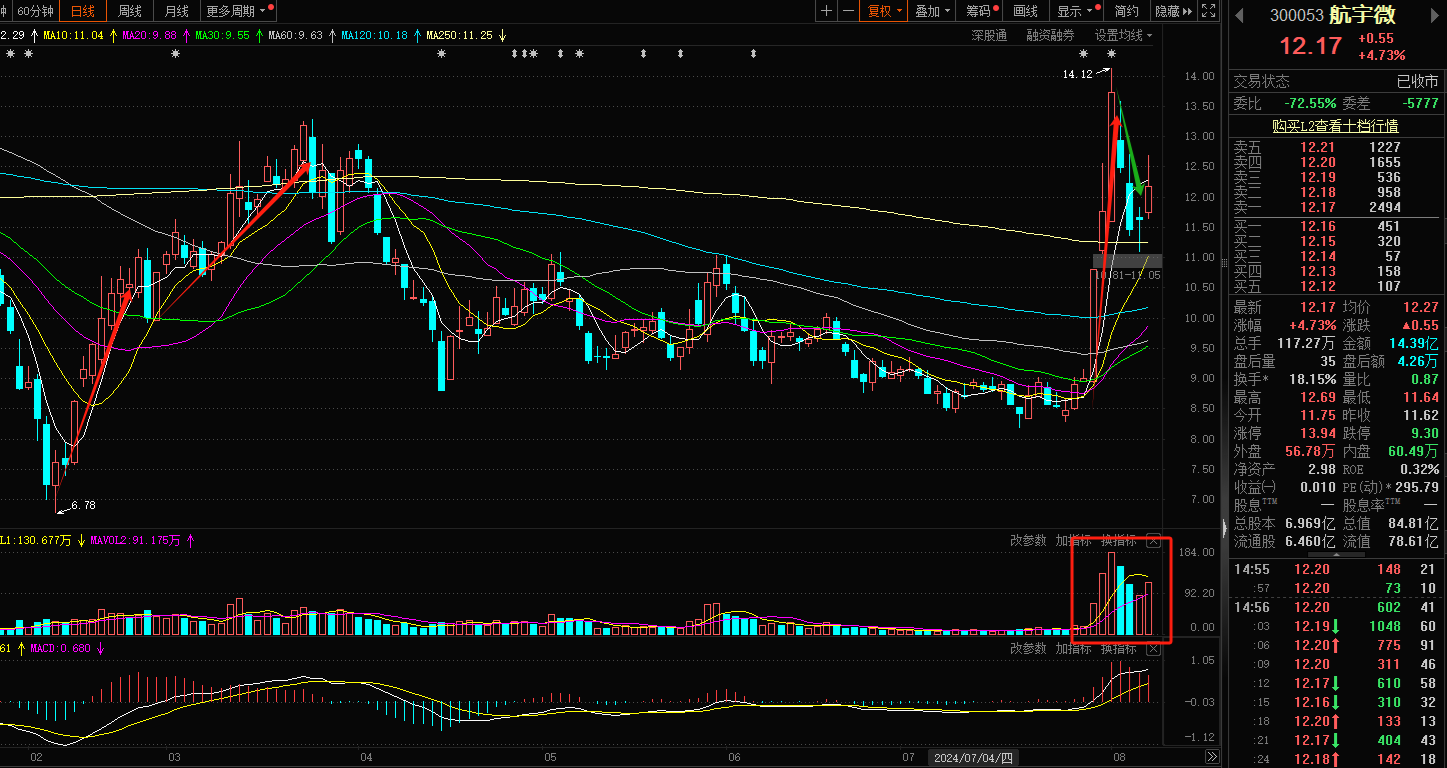Open the 更多周期 dropdown
The width and height of the screenshot is (1447, 768).
[x=238, y=11]
